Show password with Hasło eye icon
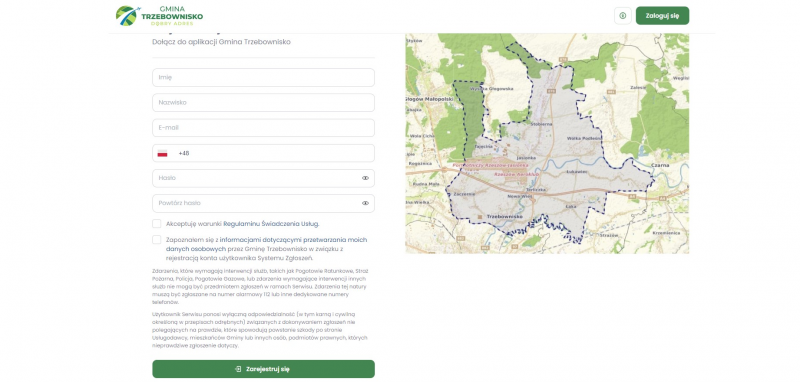Screen dimensions: 800x382 pos(365,179)
